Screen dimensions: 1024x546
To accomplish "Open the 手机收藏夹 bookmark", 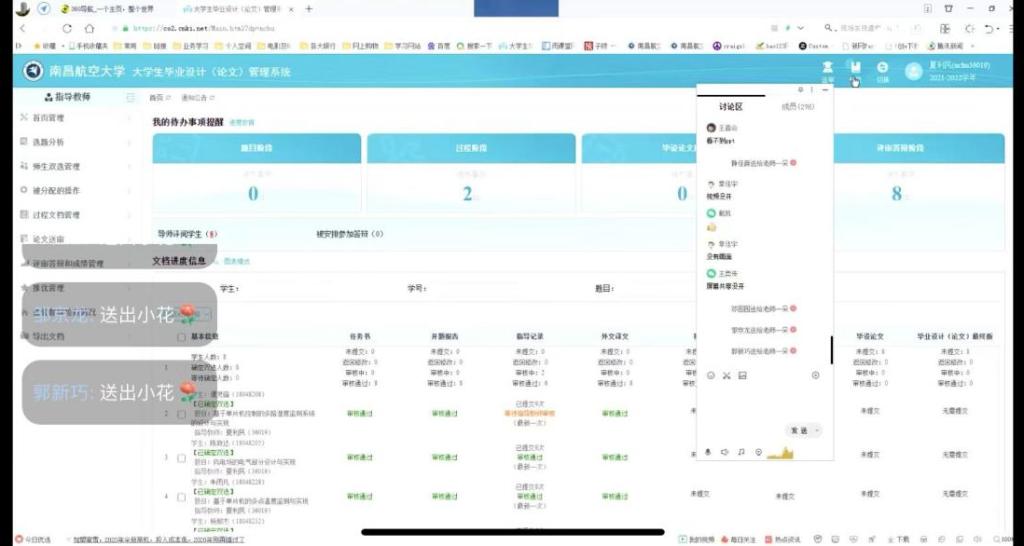I will point(88,46).
